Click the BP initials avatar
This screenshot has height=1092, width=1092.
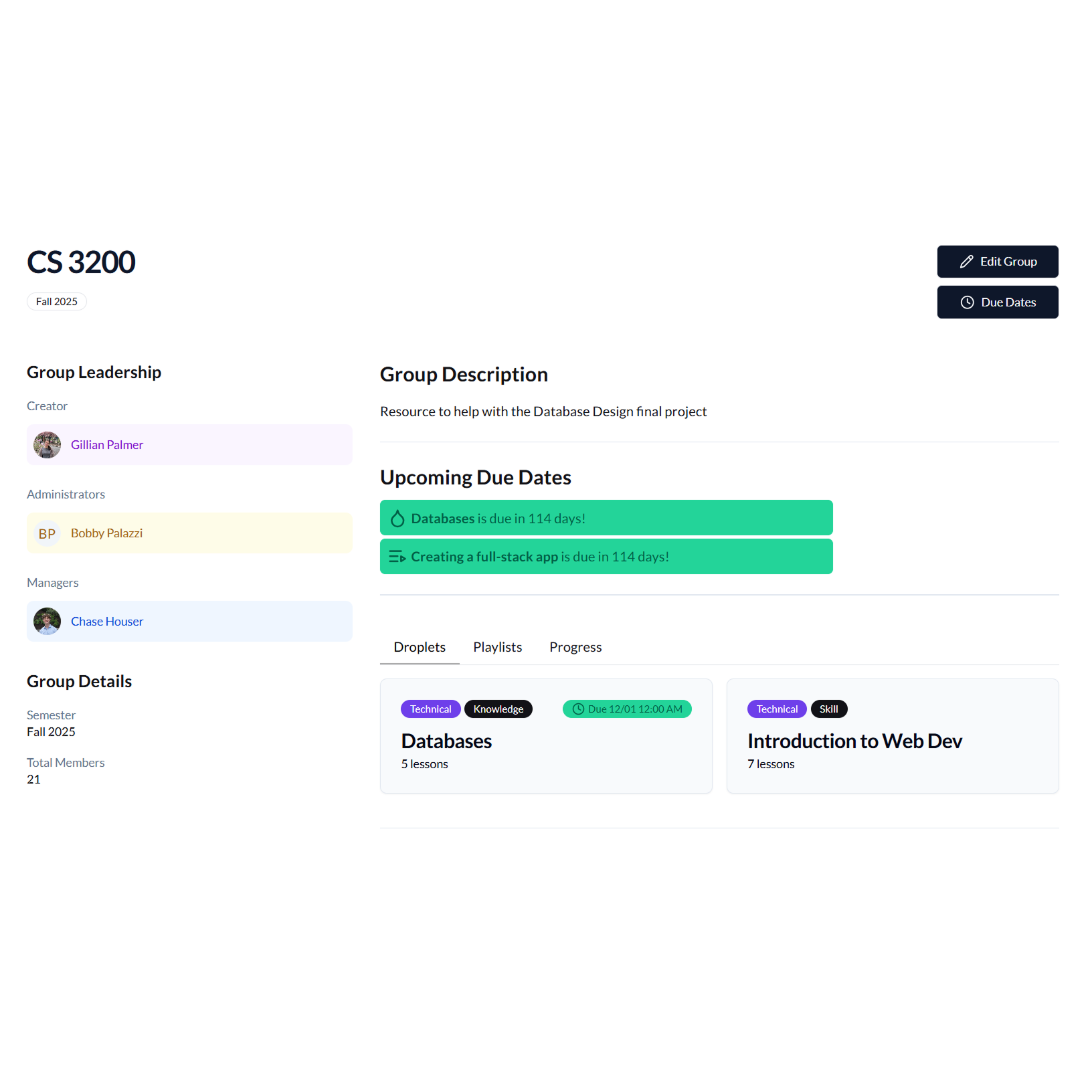[x=48, y=533]
